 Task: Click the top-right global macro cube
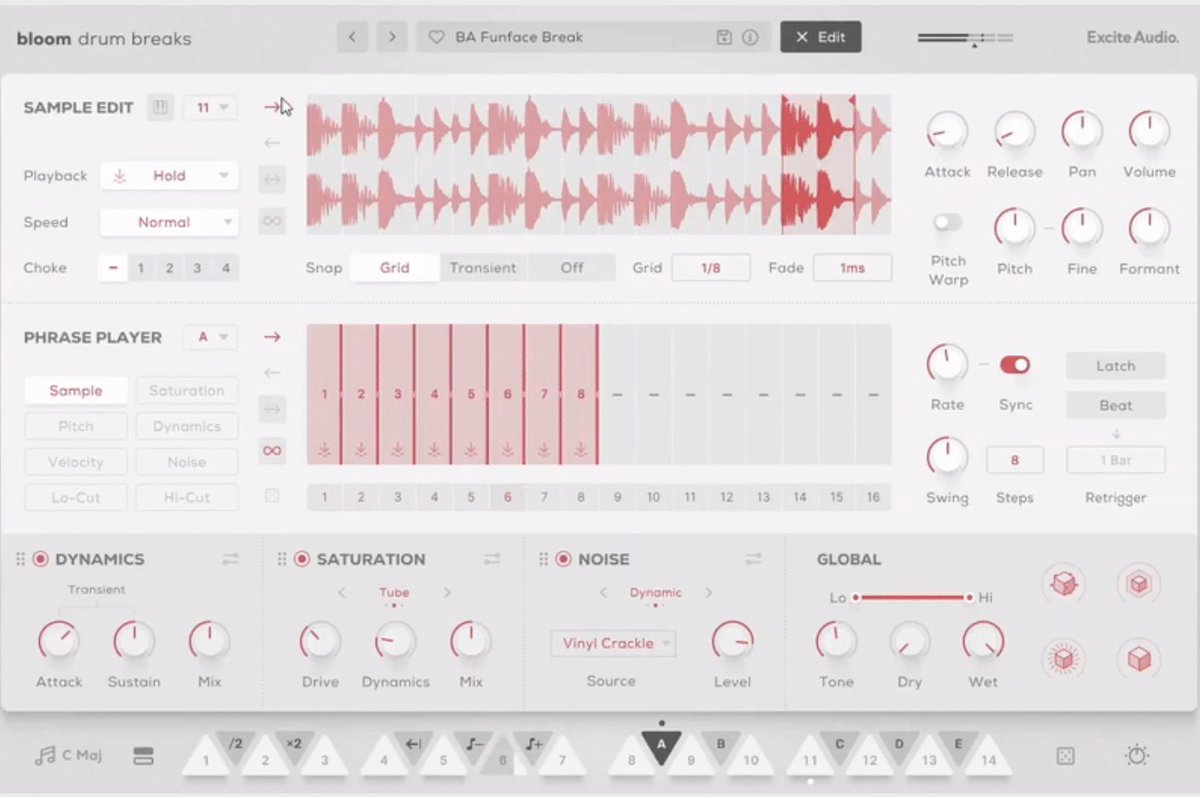click(x=1138, y=583)
